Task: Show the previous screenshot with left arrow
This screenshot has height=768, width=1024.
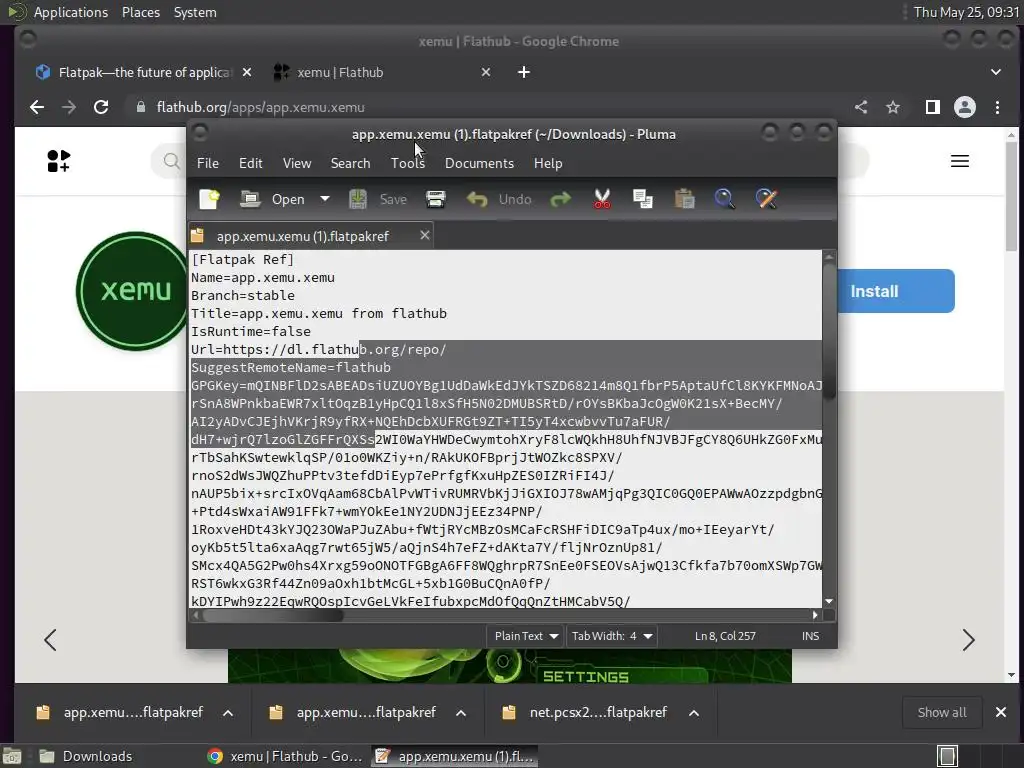Action: 50,640
